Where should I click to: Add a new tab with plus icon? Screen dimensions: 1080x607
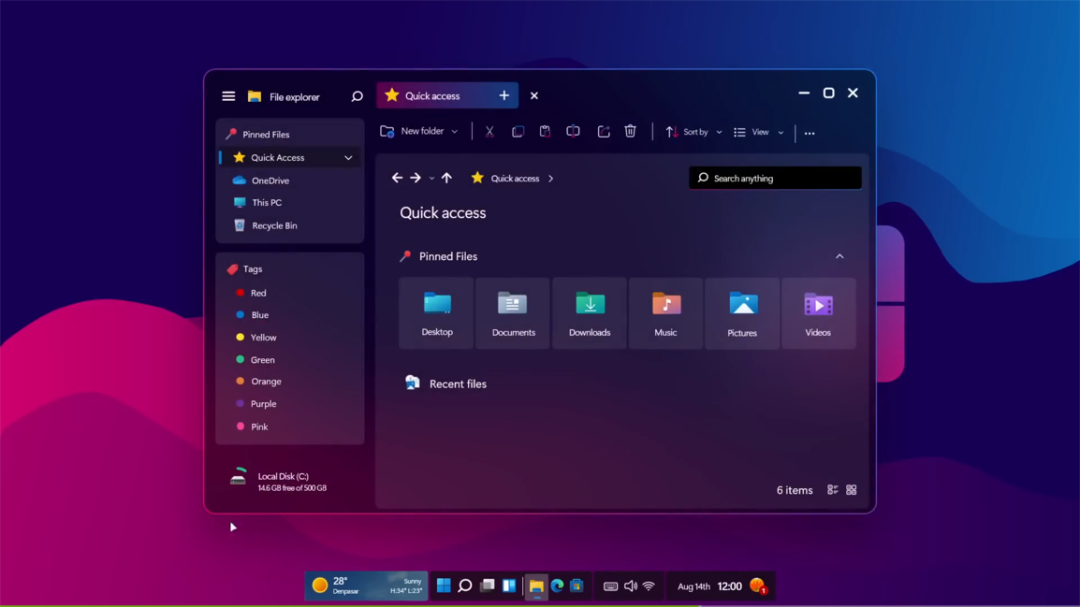(504, 96)
